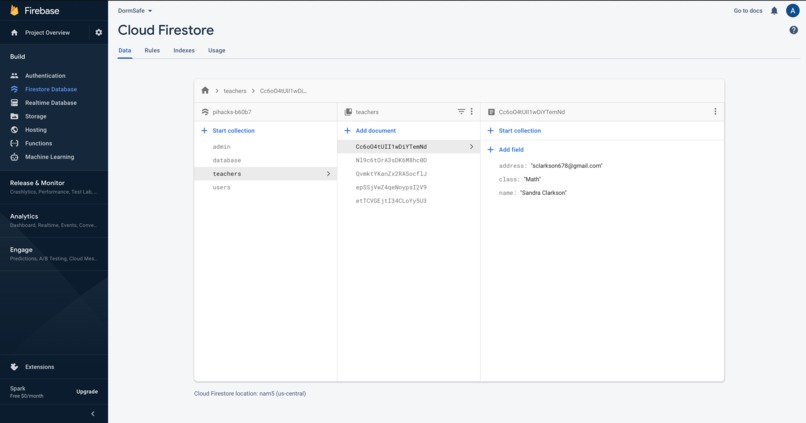The image size is (806, 423).
Task: Open Authentication in the sidebar
Action: coord(45,76)
